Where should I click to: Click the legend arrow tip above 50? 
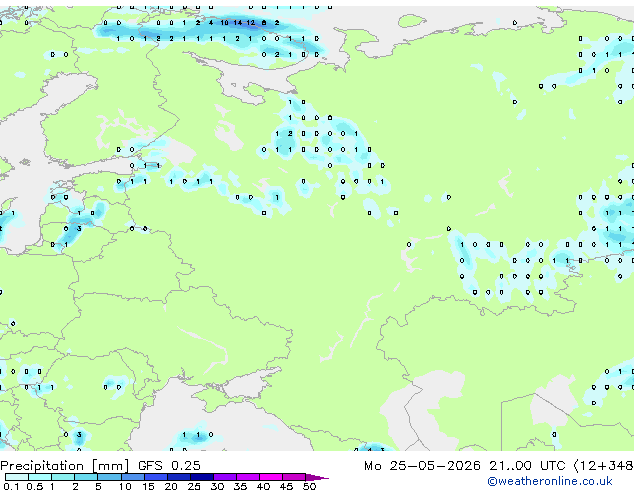317,477
